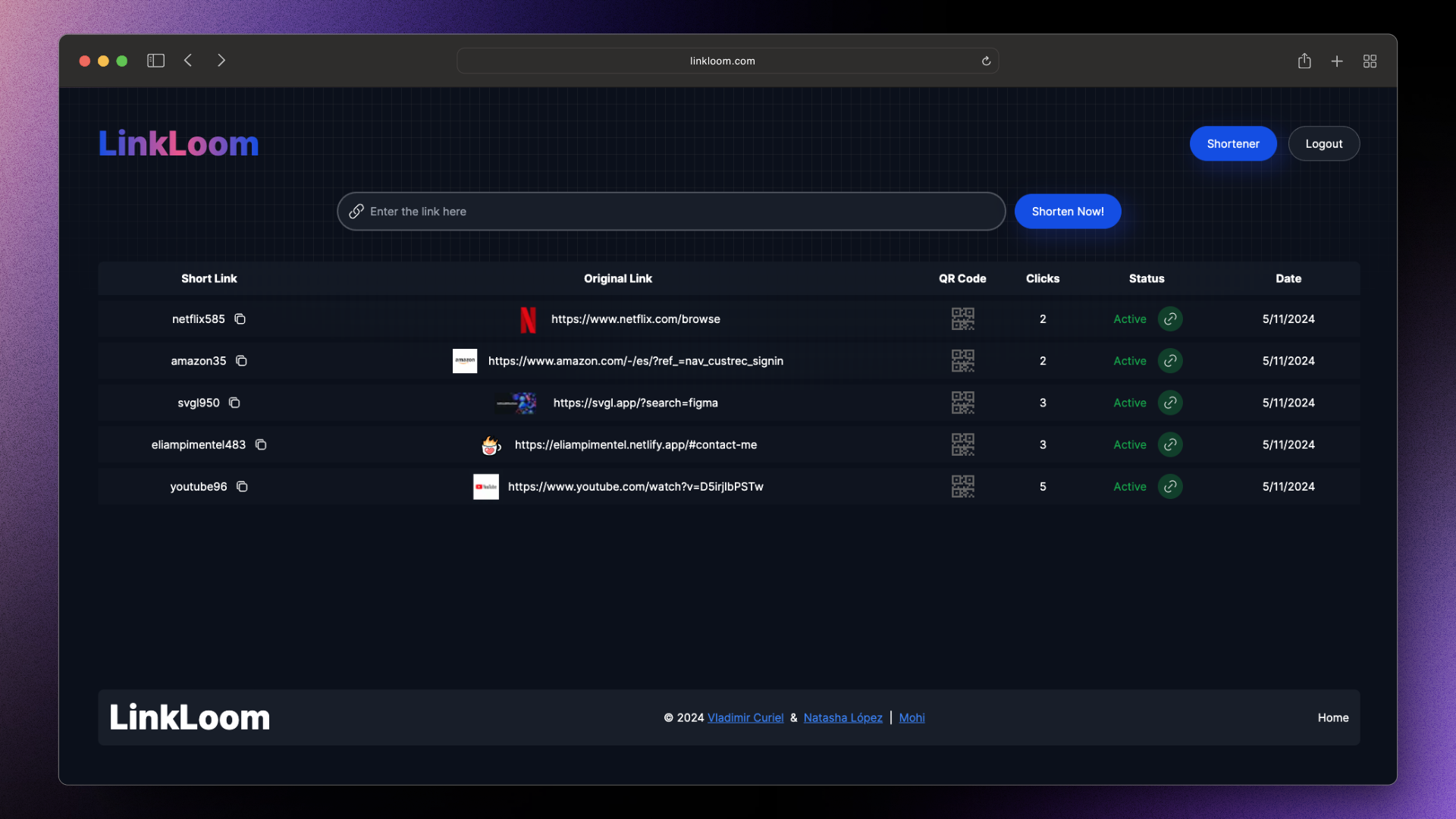Toggle the Safari sidebar
Viewport: 1456px width, 819px height.
(155, 61)
